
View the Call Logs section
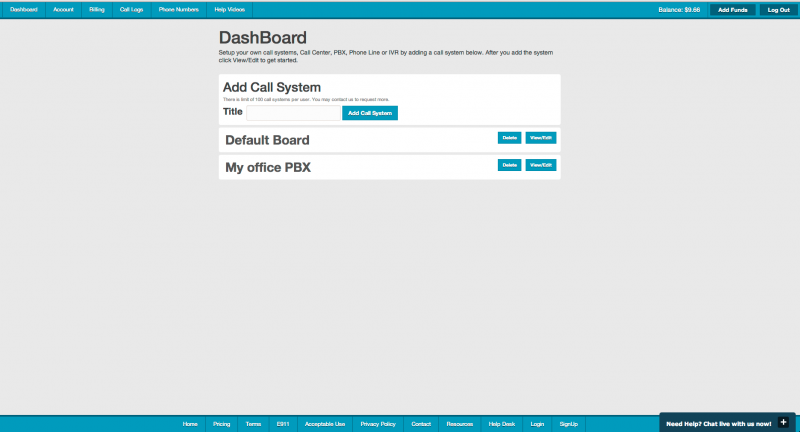click(x=131, y=9)
